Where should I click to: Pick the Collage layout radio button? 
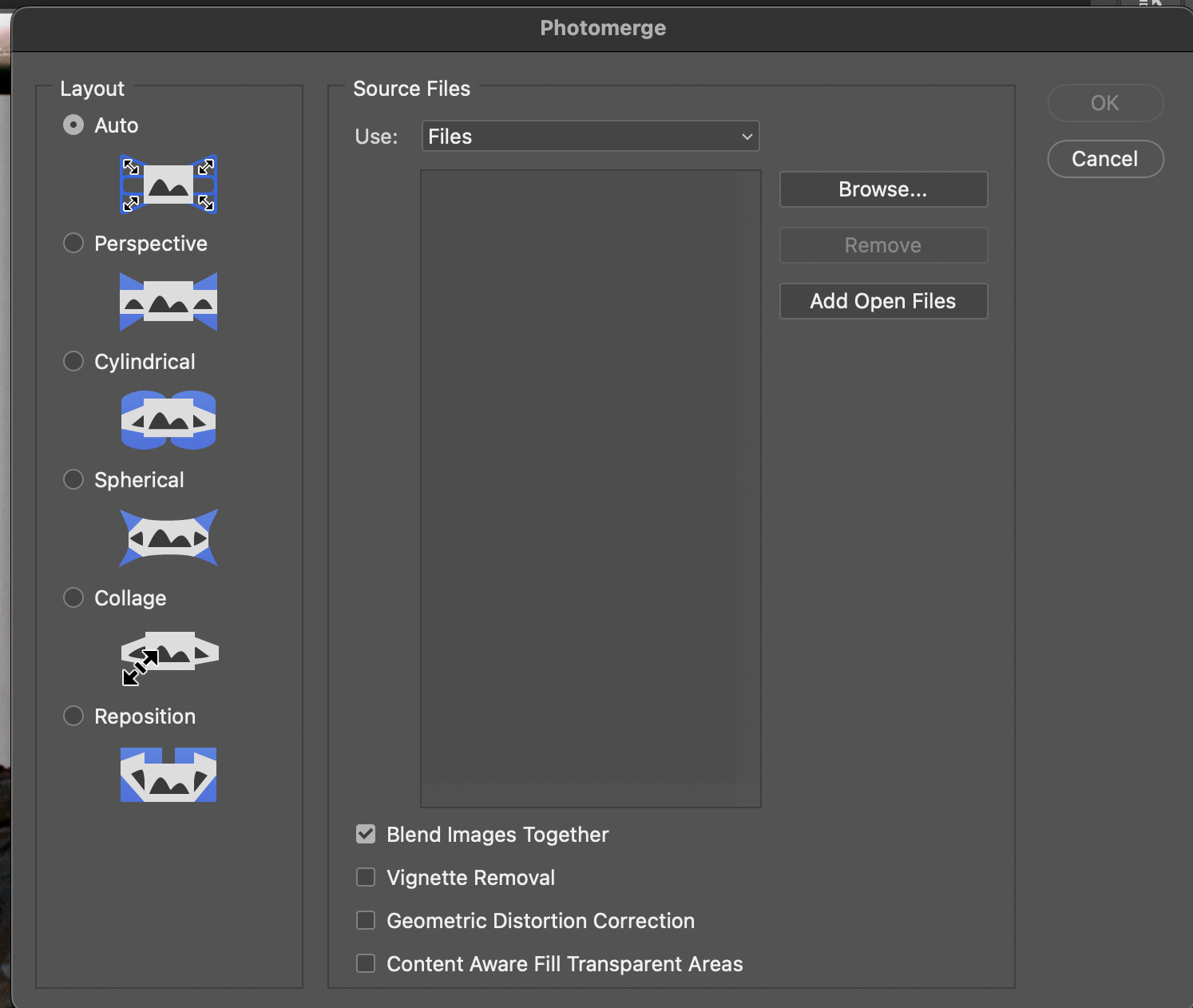point(73,597)
